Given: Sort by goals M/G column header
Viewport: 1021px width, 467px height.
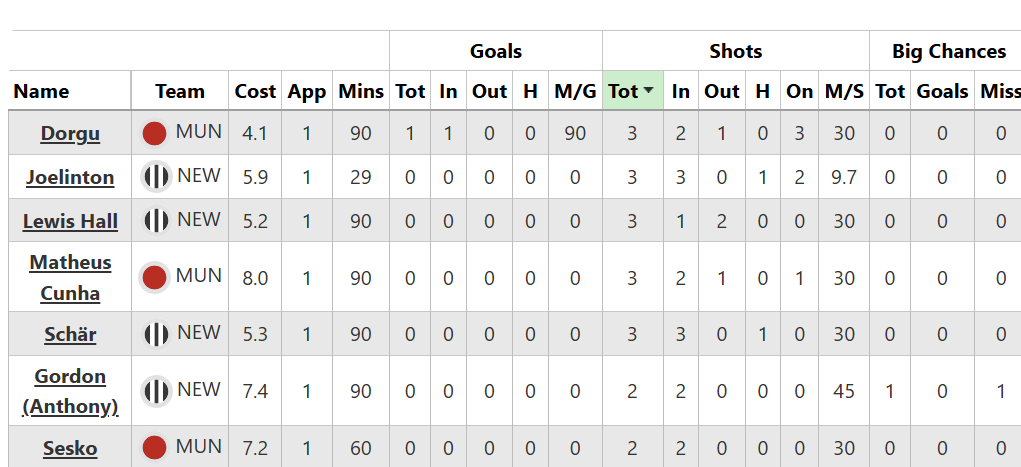Looking at the screenshot, I should point(575,91).
